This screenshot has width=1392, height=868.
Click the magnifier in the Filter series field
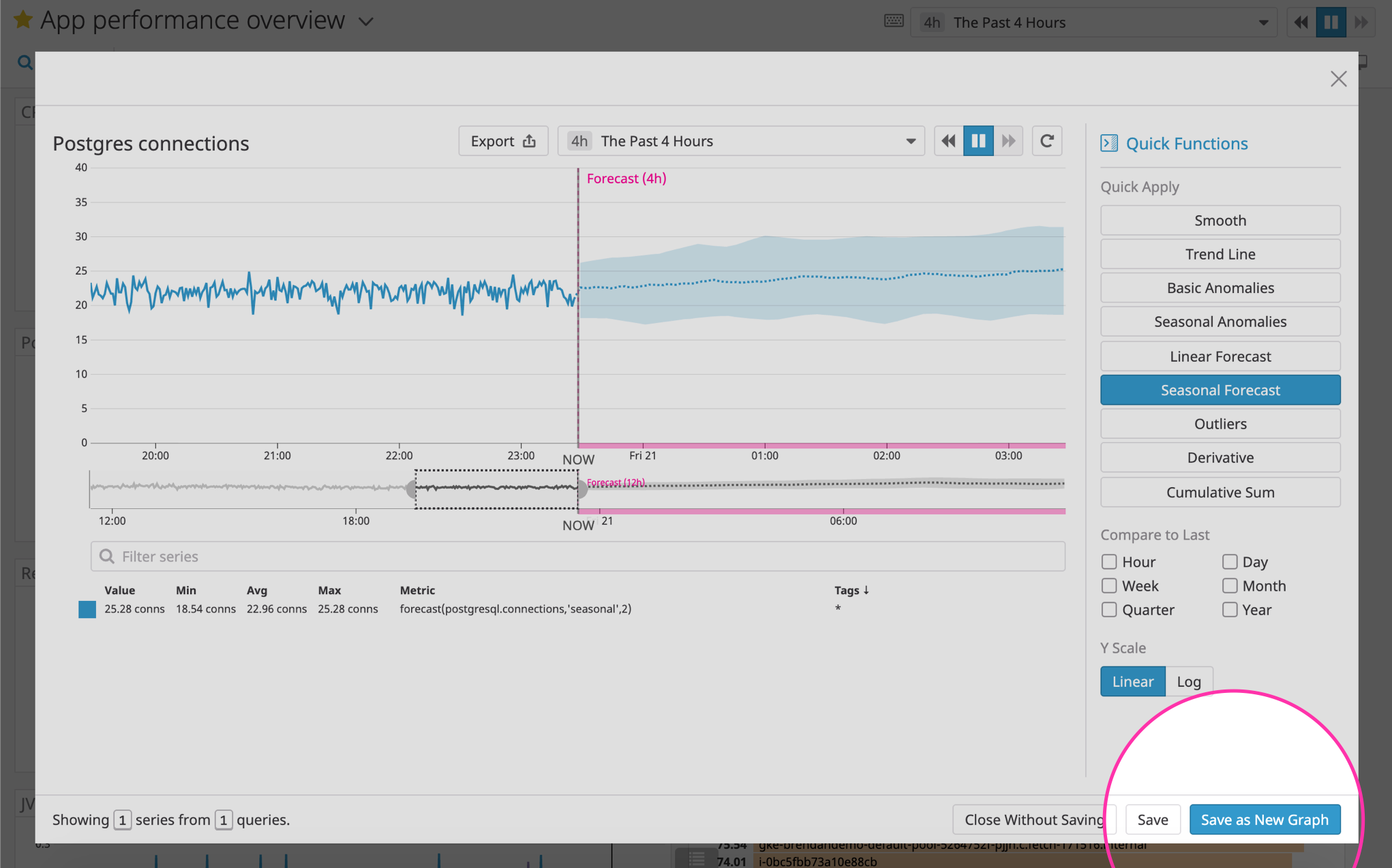pyautogui.click(x=108, y=556)
